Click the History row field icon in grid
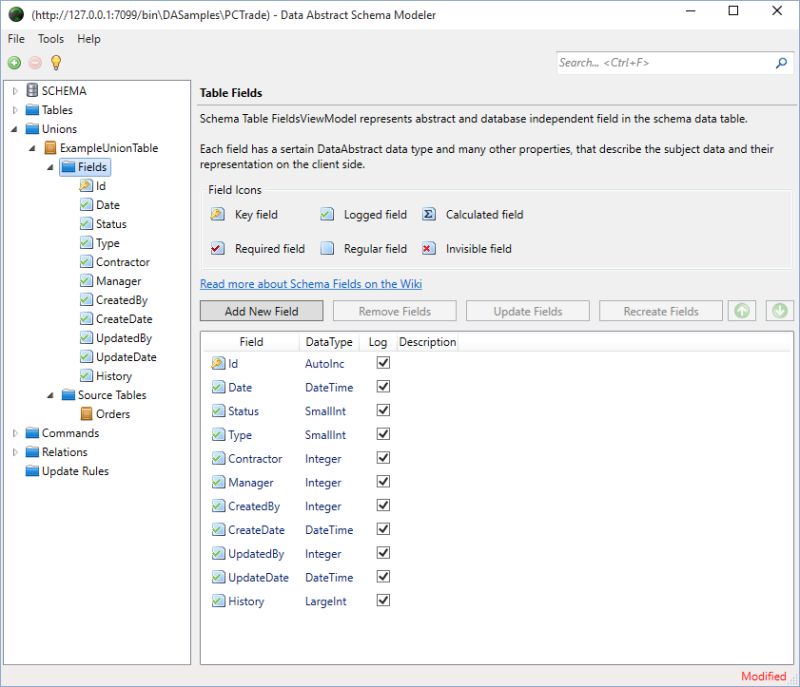 [x=218, y=601]
